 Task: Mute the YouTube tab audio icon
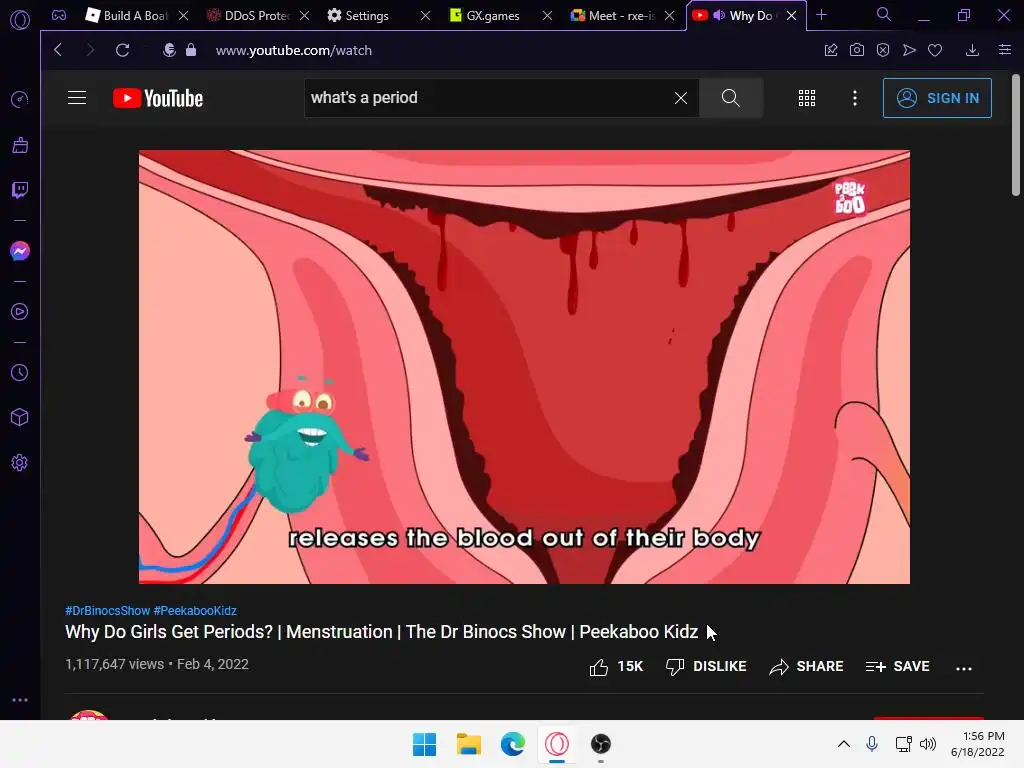click(x=719, y=15)
